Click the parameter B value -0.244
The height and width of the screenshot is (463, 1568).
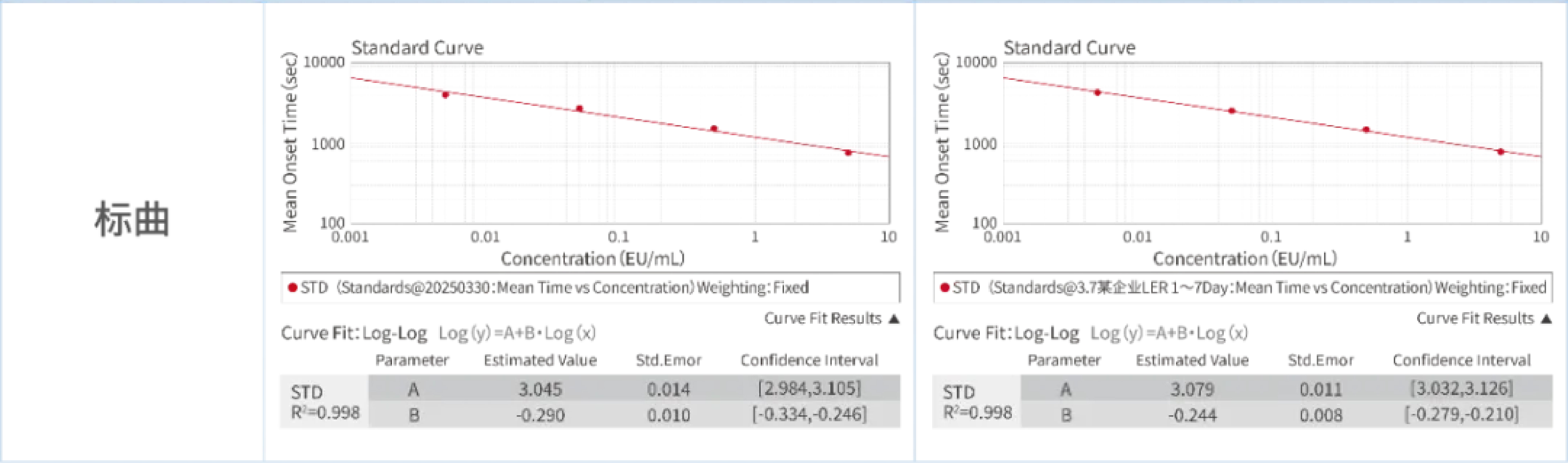(x=1192, y=415)
